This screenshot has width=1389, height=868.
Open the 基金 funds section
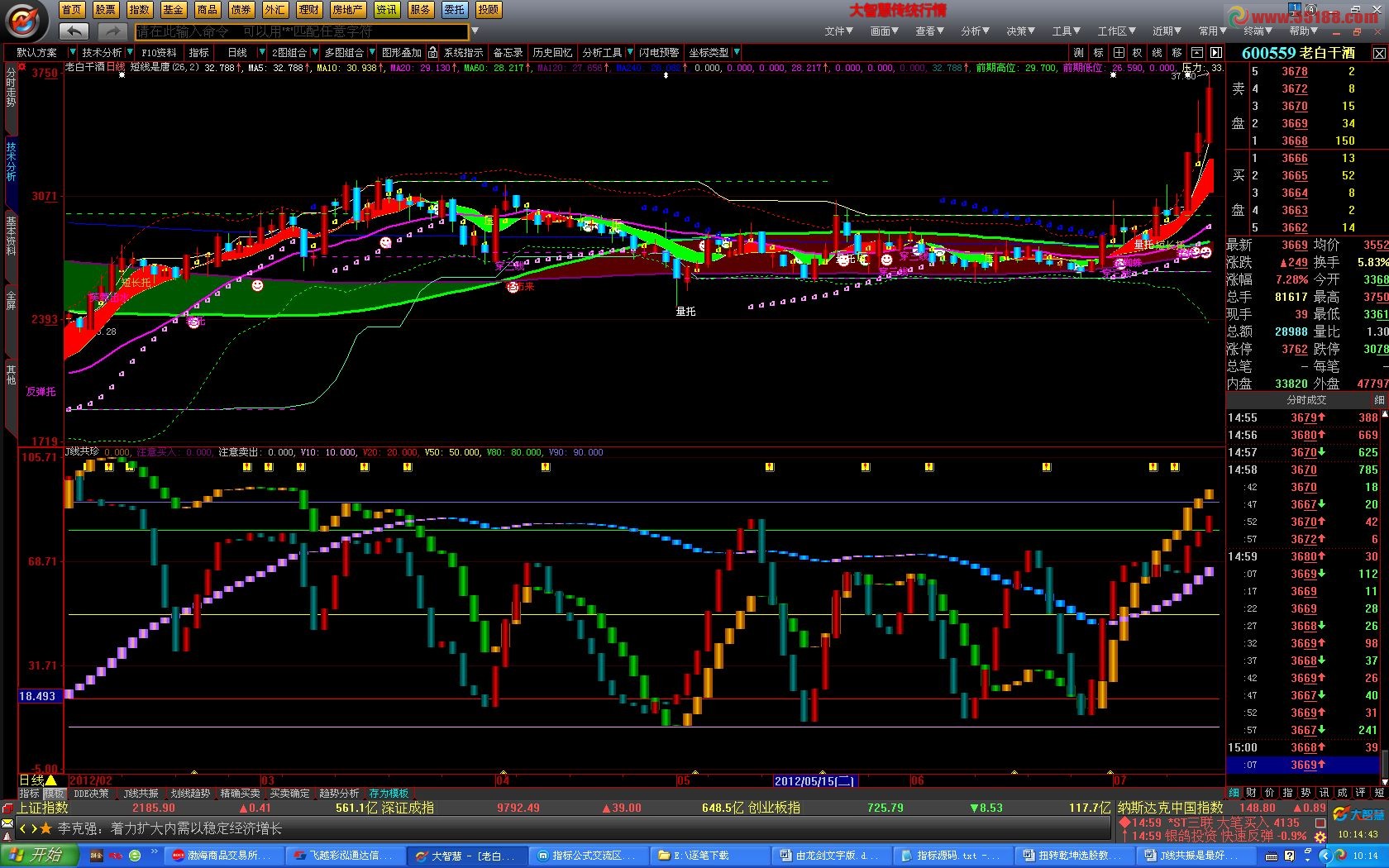click(174, 10)
